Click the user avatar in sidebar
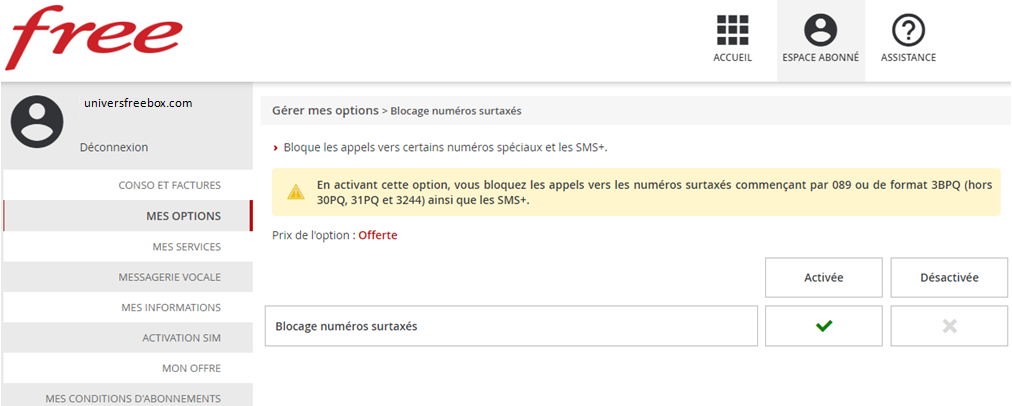 click(37, 123)
